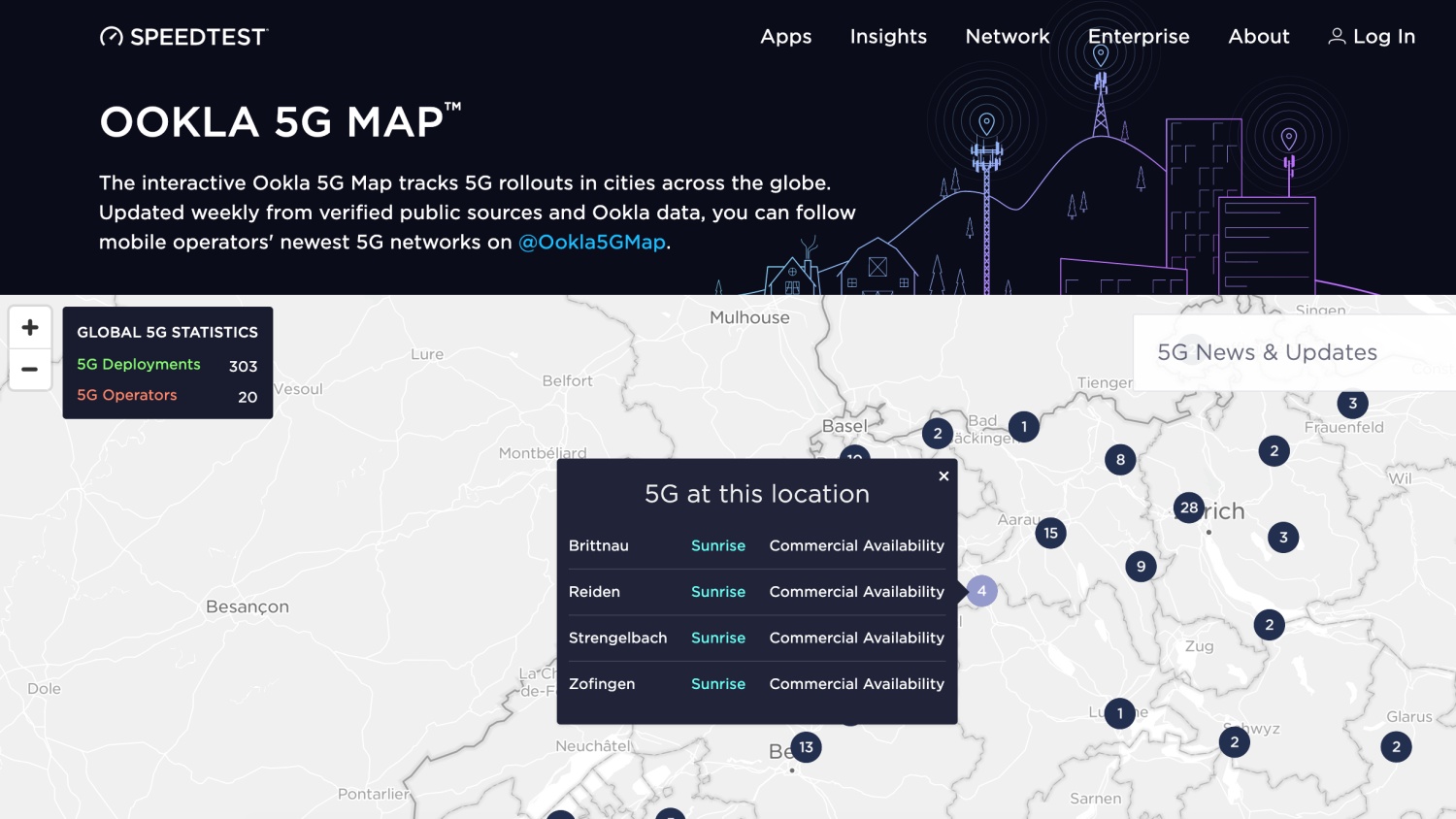Select the 15 cluster marker near Aarau
The width and height of the screenshot is (1456, 819).
coord(1049,533)
